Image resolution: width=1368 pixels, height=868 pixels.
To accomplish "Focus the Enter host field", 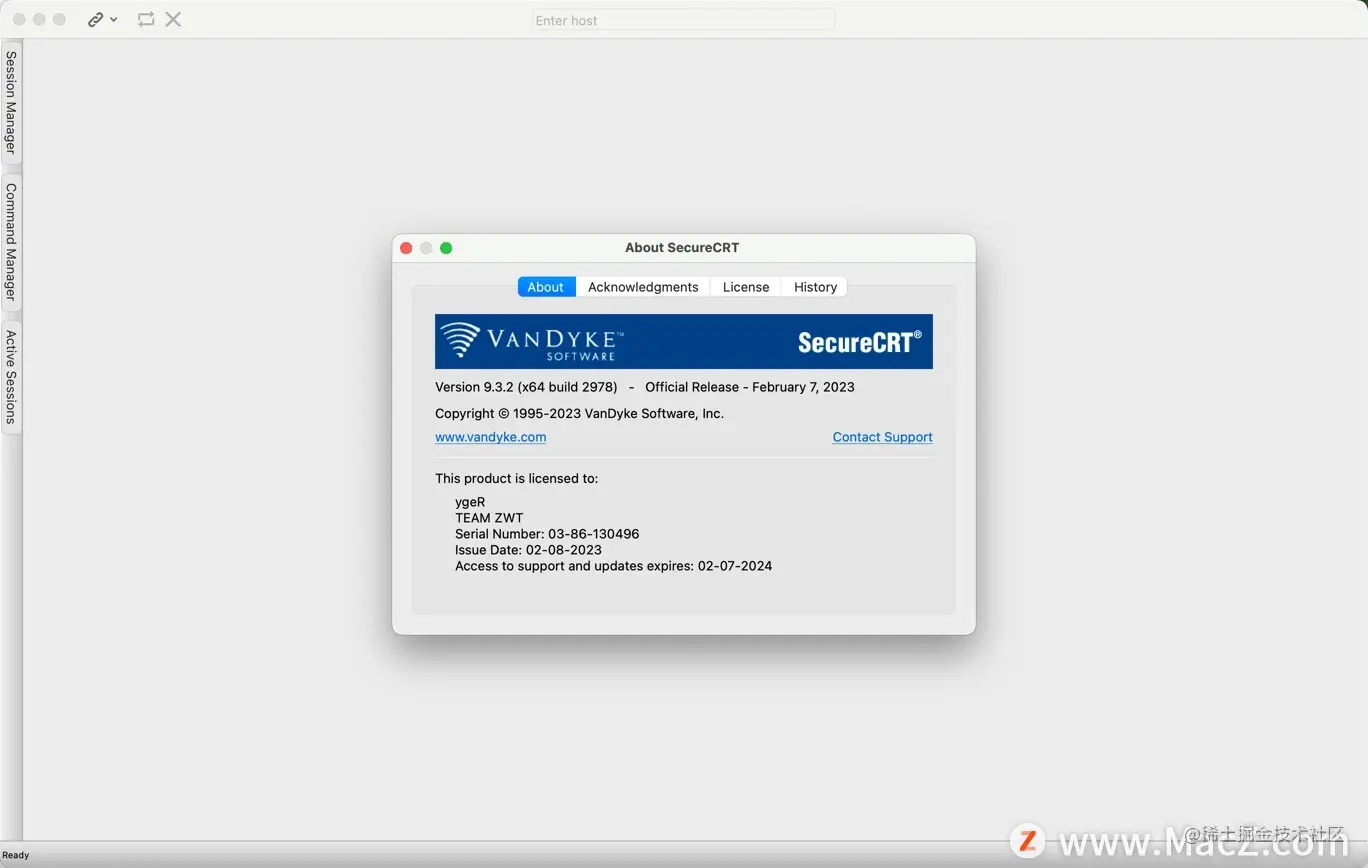I will pos(683,20).
